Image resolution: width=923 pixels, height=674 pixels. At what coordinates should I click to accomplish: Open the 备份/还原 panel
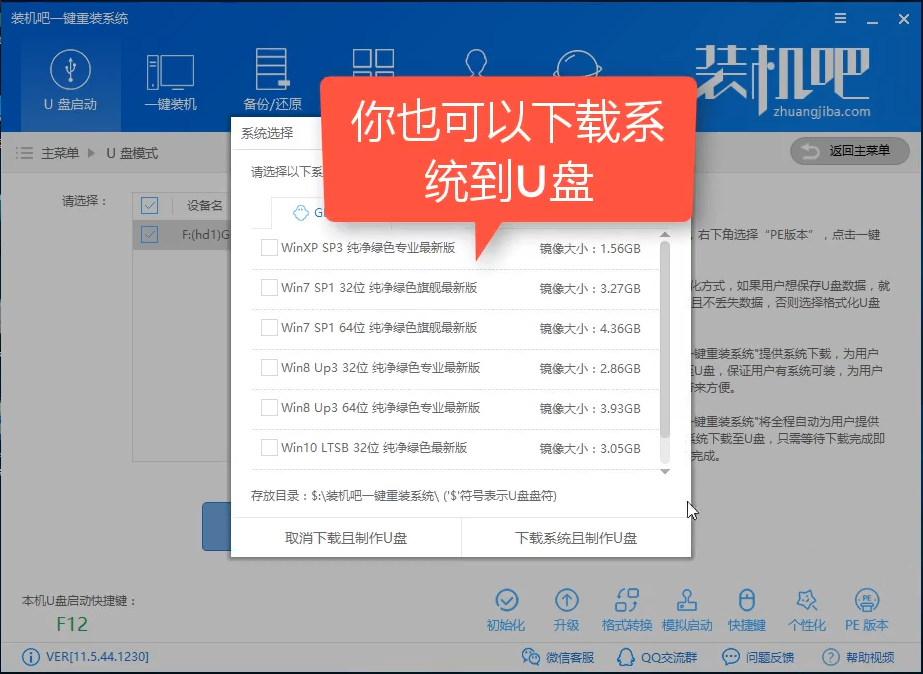point(271,75)
